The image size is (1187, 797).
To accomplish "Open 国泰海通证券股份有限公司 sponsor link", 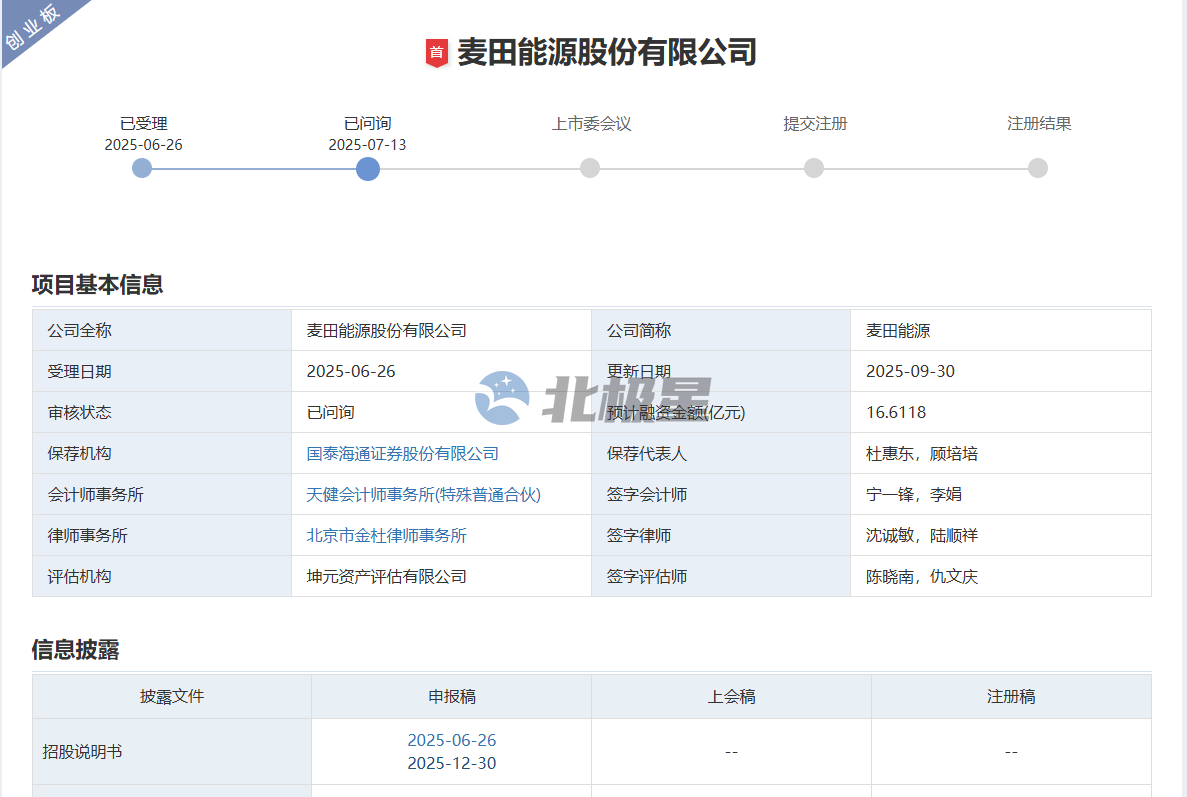I will point(402,454).
